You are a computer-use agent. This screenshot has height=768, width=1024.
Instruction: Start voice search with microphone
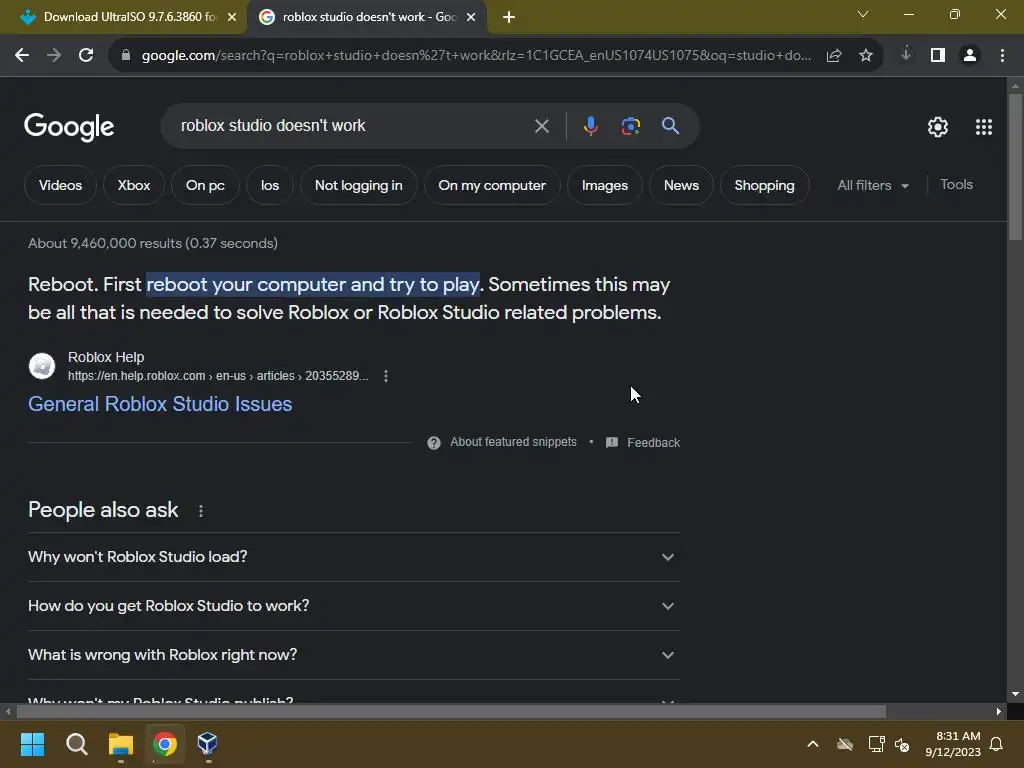(x=590, y=126)
